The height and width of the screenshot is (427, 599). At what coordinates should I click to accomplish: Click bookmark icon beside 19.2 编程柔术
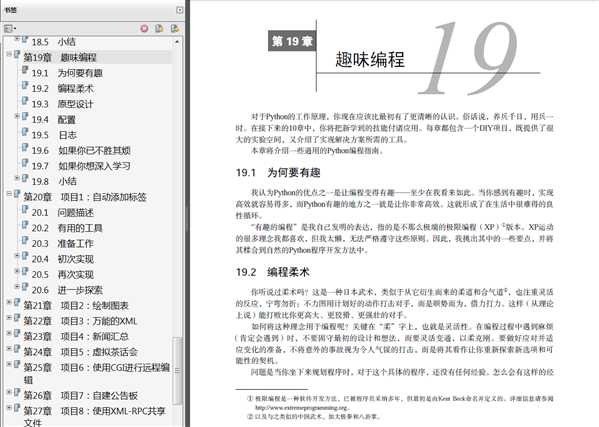(x=25, y=86)
